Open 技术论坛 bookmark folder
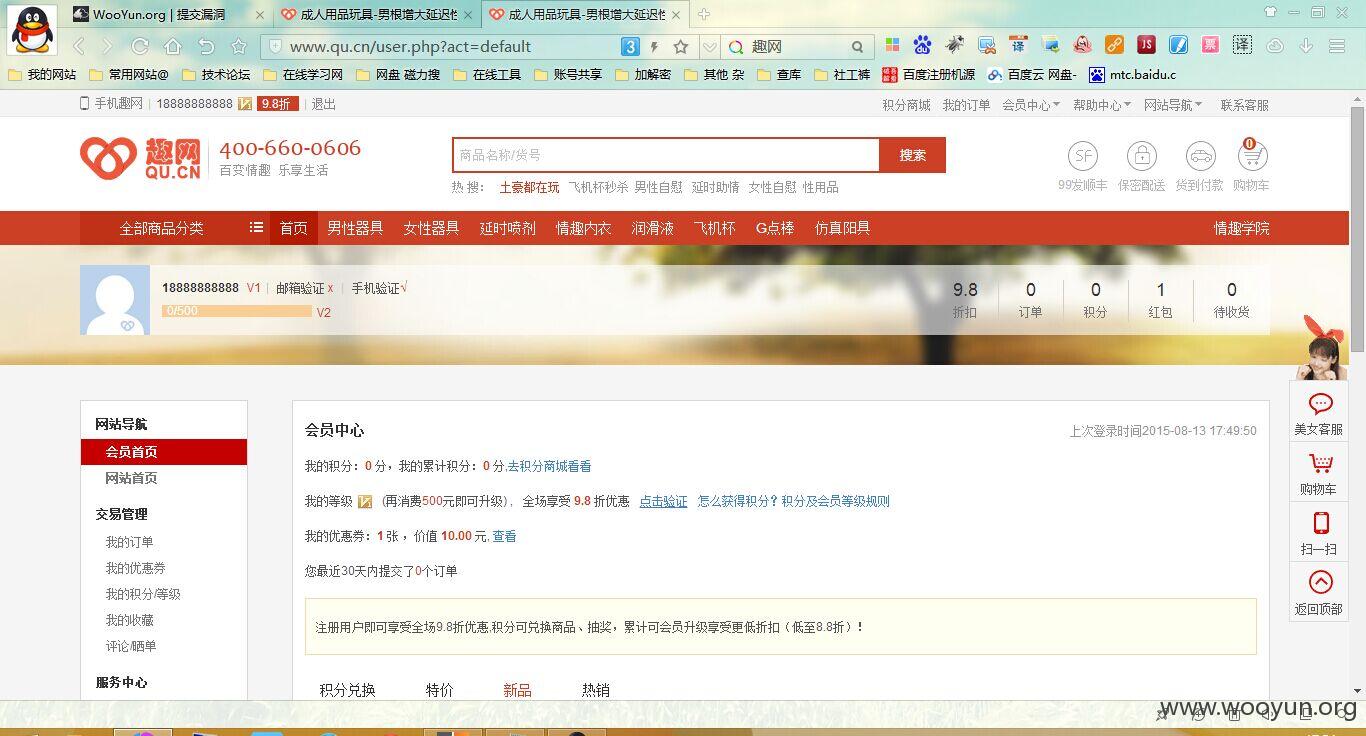Viewport: 1366px width, 736px height. [215, 75]
